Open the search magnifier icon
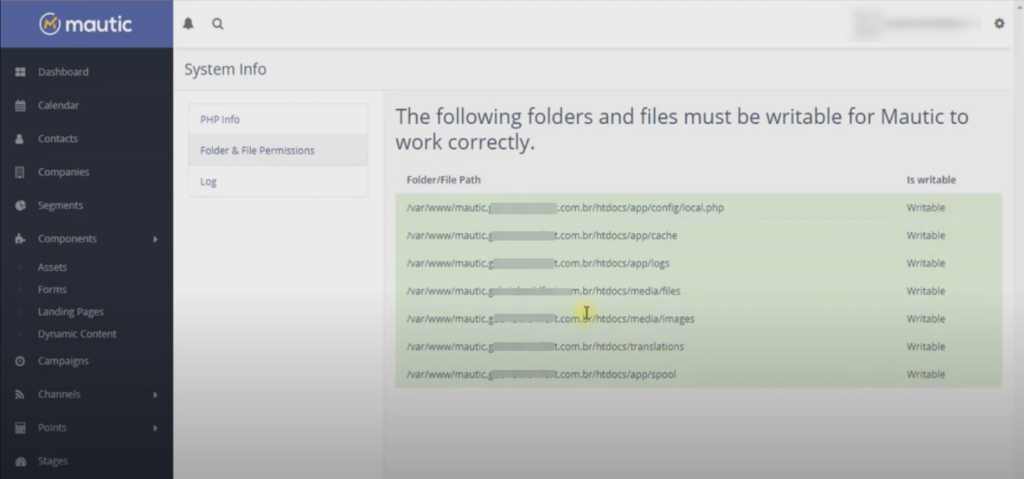The height and width of the screenshot is (479, 1024). point(217,24)
